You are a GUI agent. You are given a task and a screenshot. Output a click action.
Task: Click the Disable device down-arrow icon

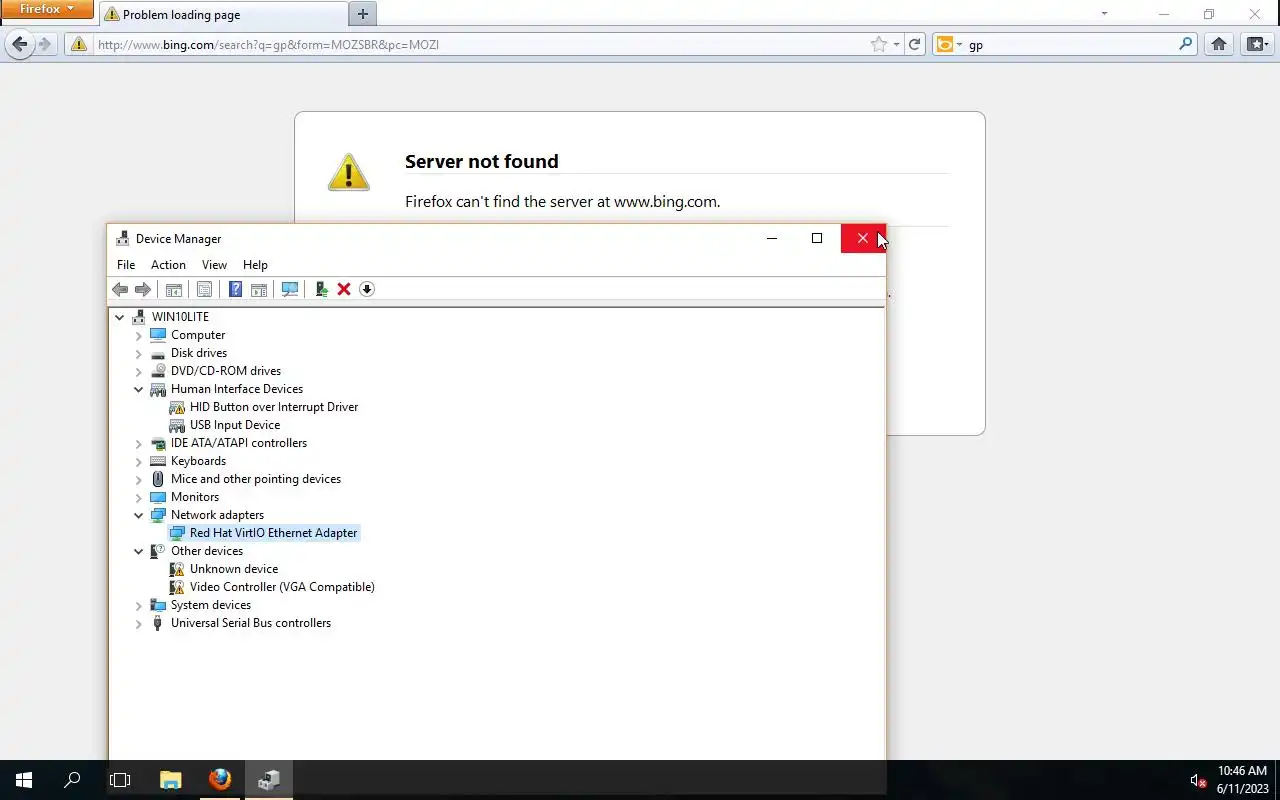tap(367, 289)
